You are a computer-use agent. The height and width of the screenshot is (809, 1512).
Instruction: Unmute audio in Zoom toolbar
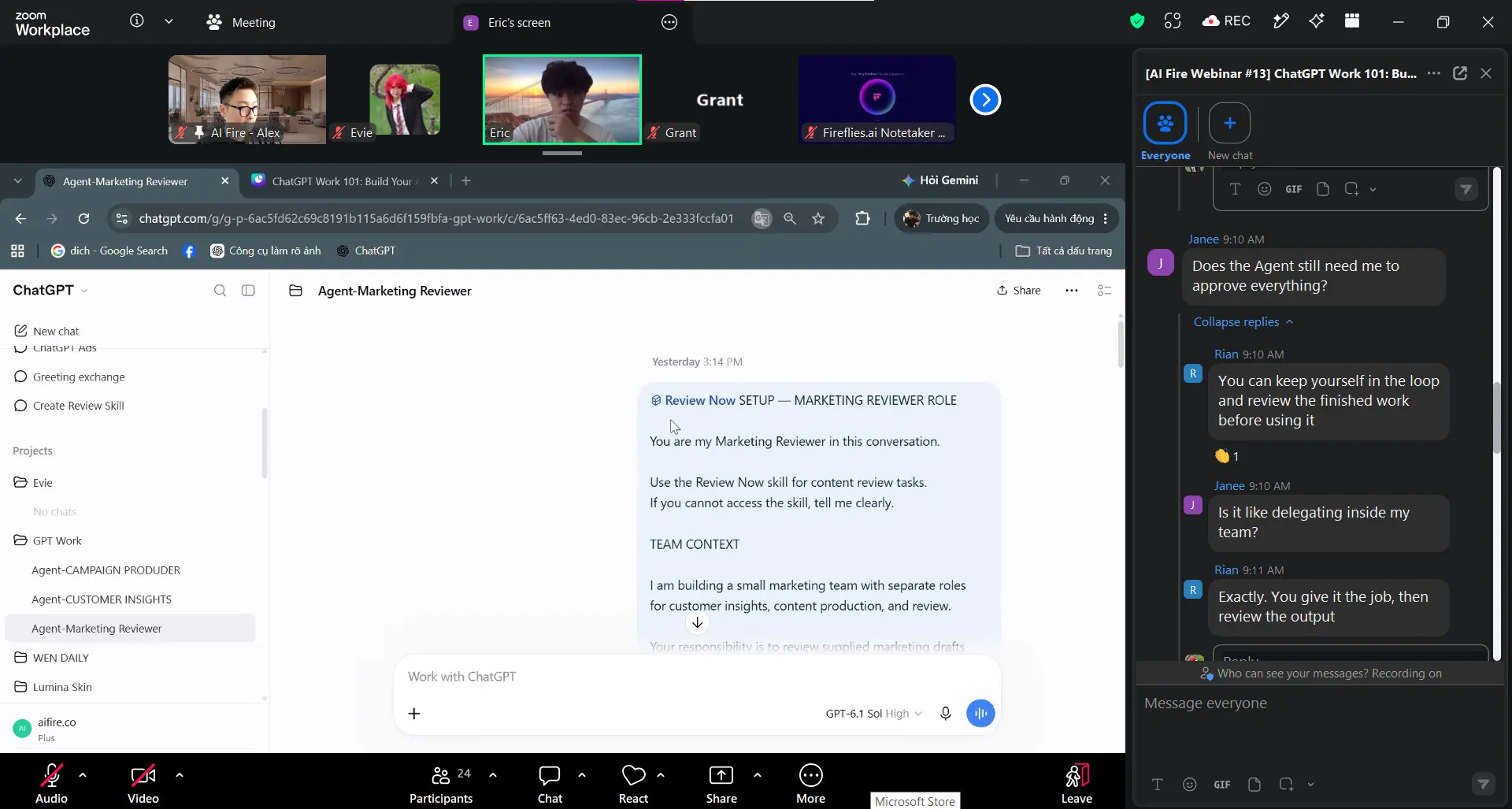point(51,784)
